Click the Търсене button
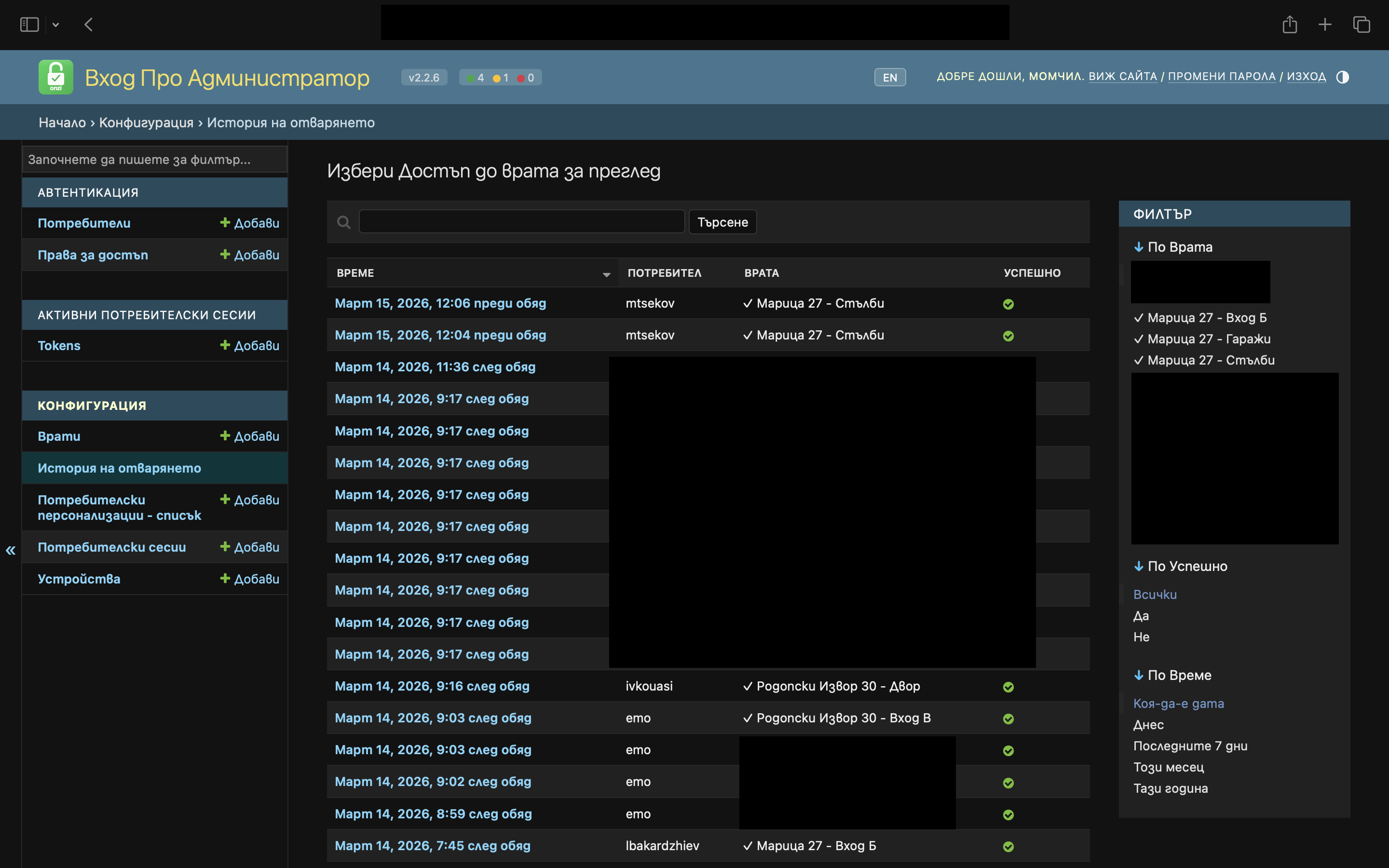1389x868 pixels. [722, 222]
